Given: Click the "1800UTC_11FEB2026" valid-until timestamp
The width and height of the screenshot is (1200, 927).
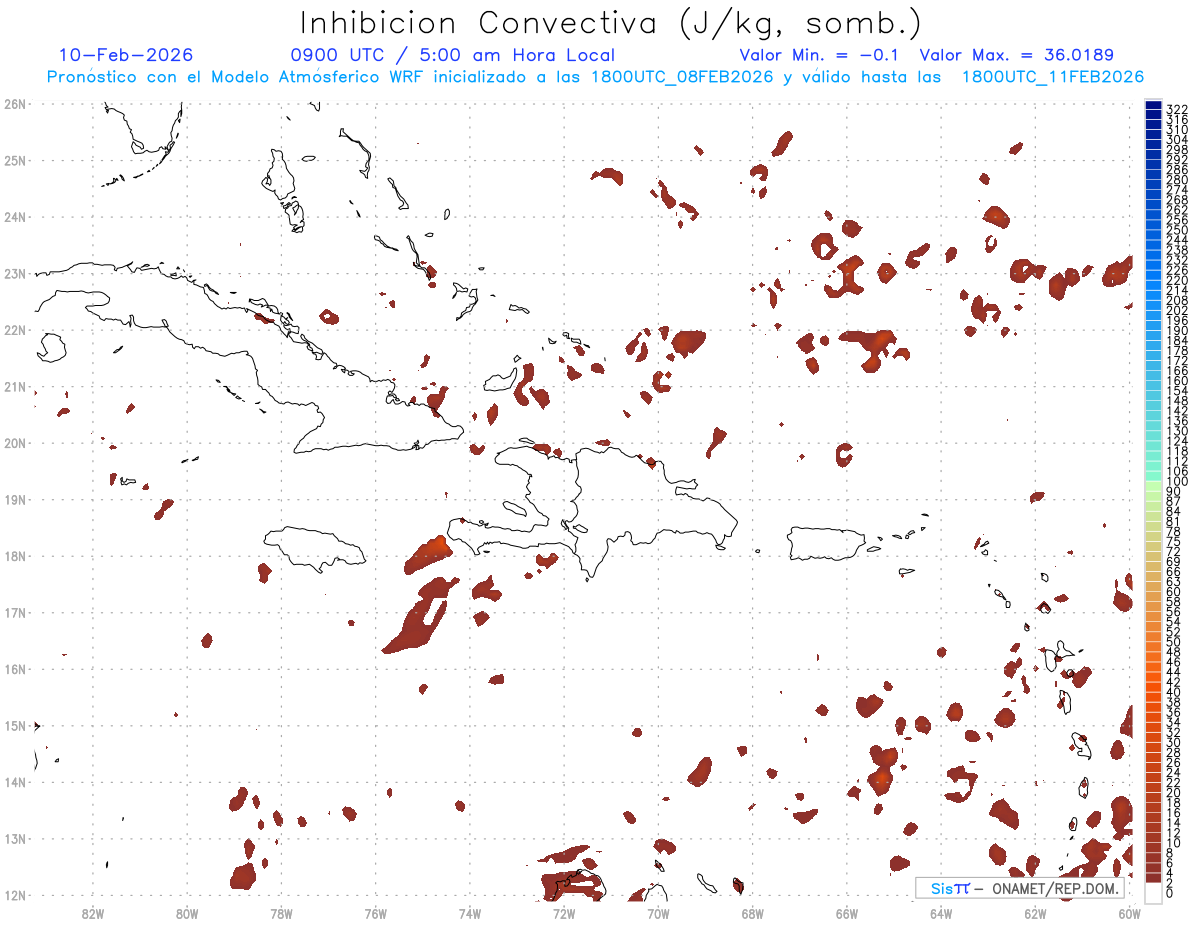Looking at the screenshot, I should coord(1053,77).
